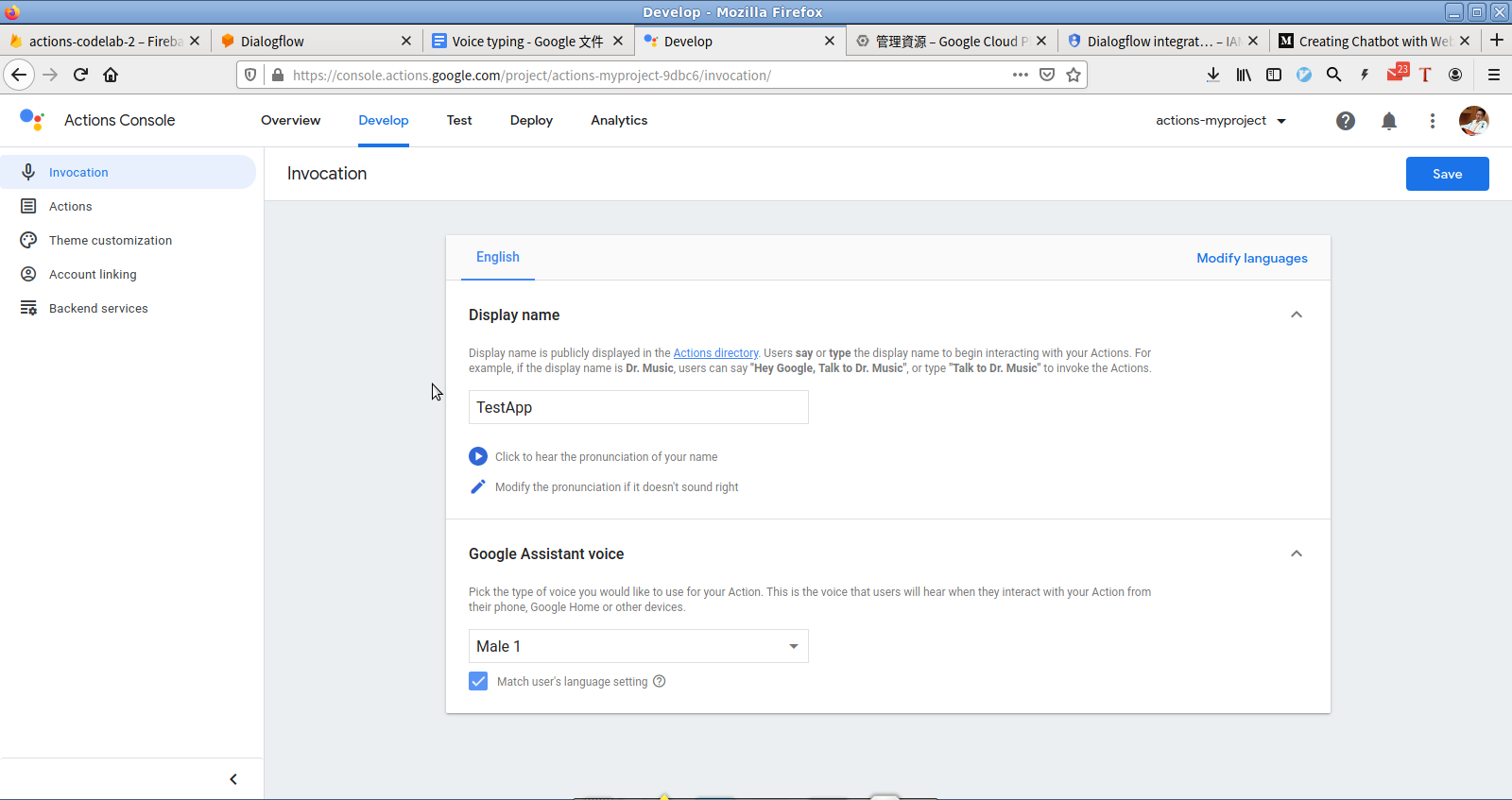Bookmark this page with the star icon
Screen dimensions: 1512x800
click(x=1074, y=75)
